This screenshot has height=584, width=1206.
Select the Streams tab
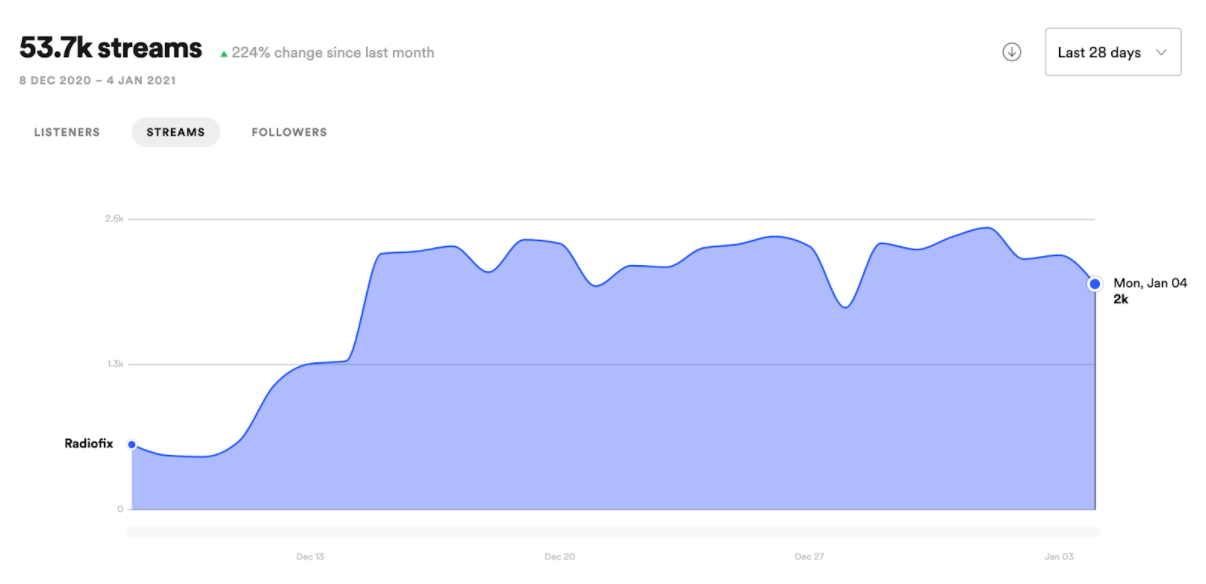[x=176, y=132]
